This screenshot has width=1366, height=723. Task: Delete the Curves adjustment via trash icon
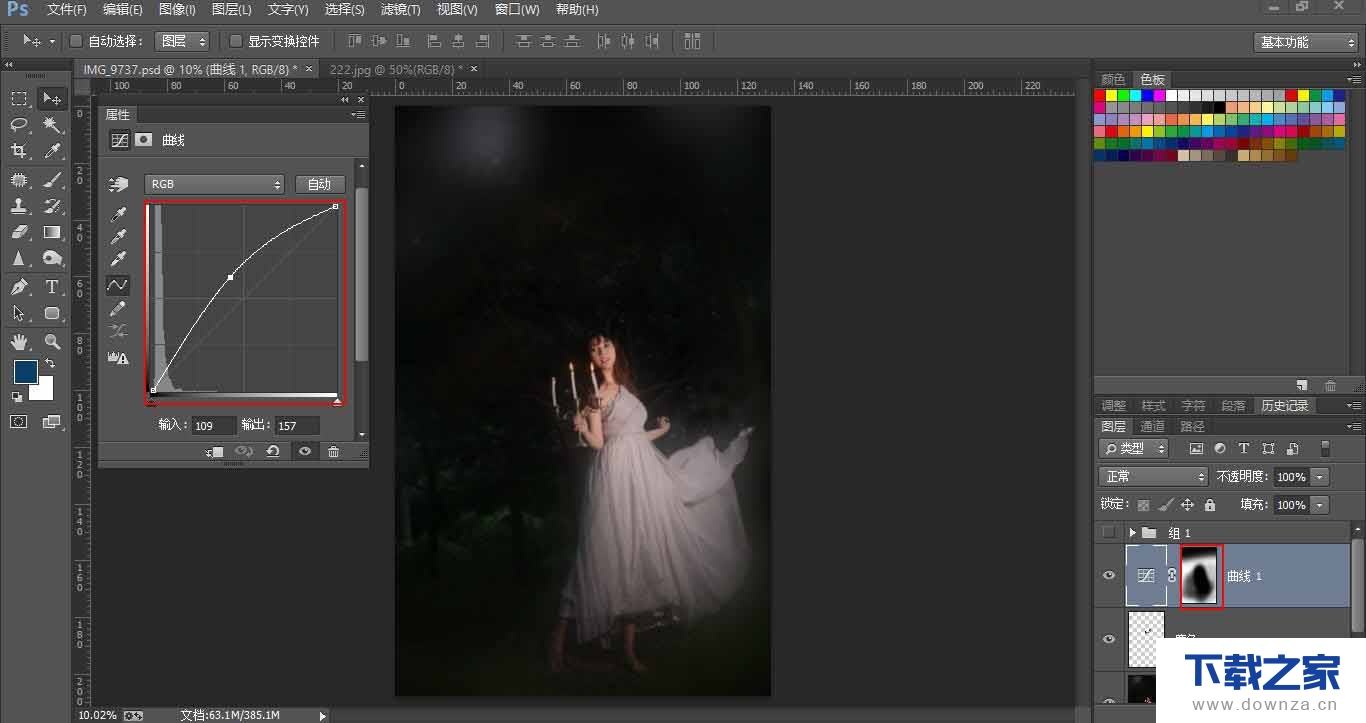click(333, 452)
